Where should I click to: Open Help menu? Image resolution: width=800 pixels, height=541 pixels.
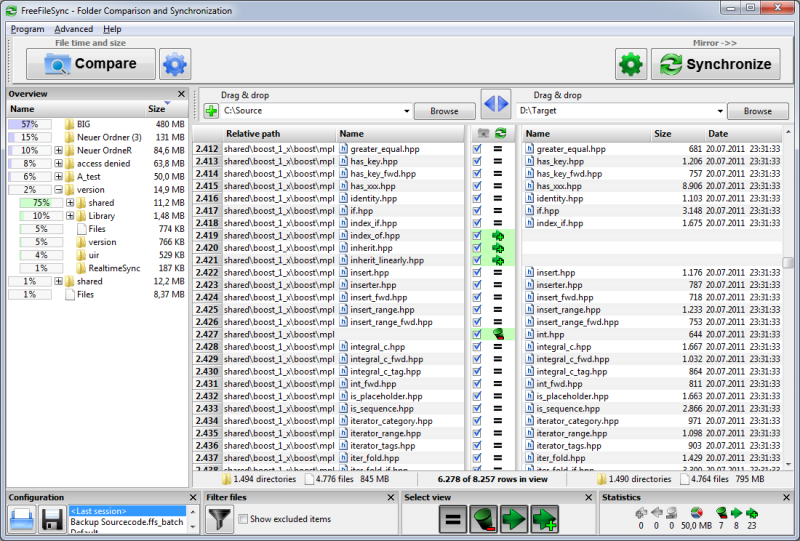click(112, 29)
